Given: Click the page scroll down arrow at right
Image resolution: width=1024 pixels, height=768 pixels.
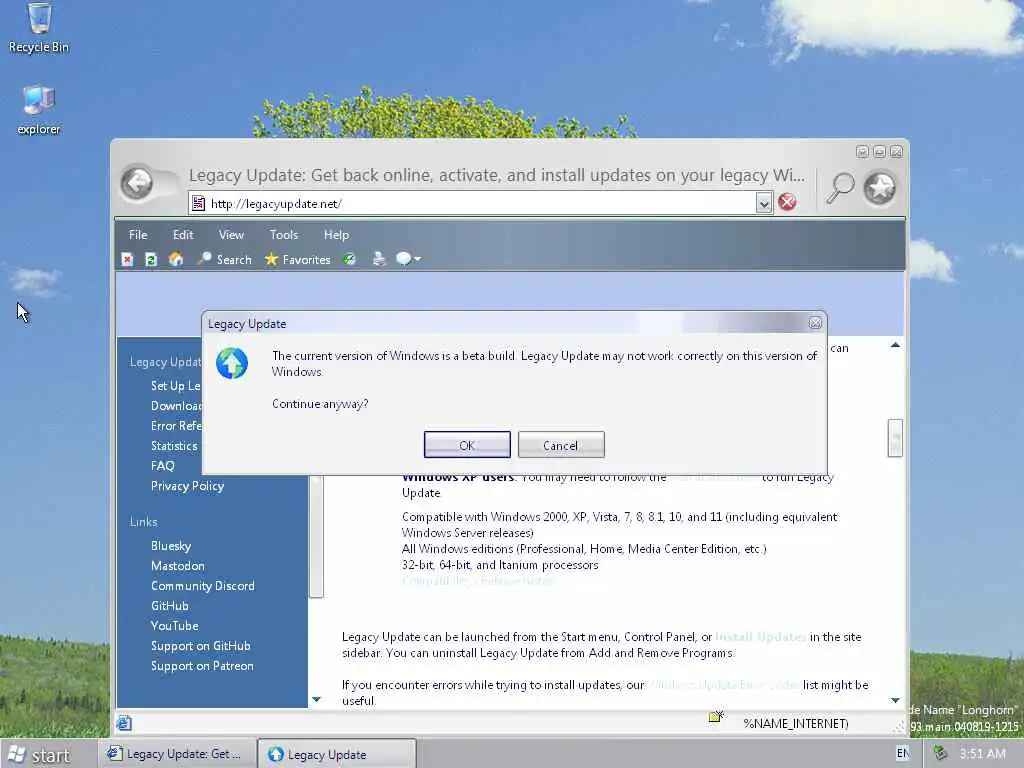Looking at the screenshot, I should pos(895,700).
